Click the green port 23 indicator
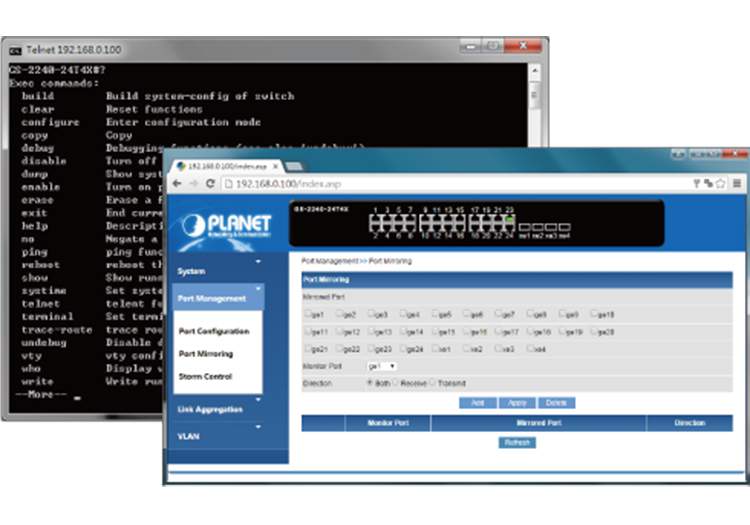 pyautogui.click(x=509, y=219)
